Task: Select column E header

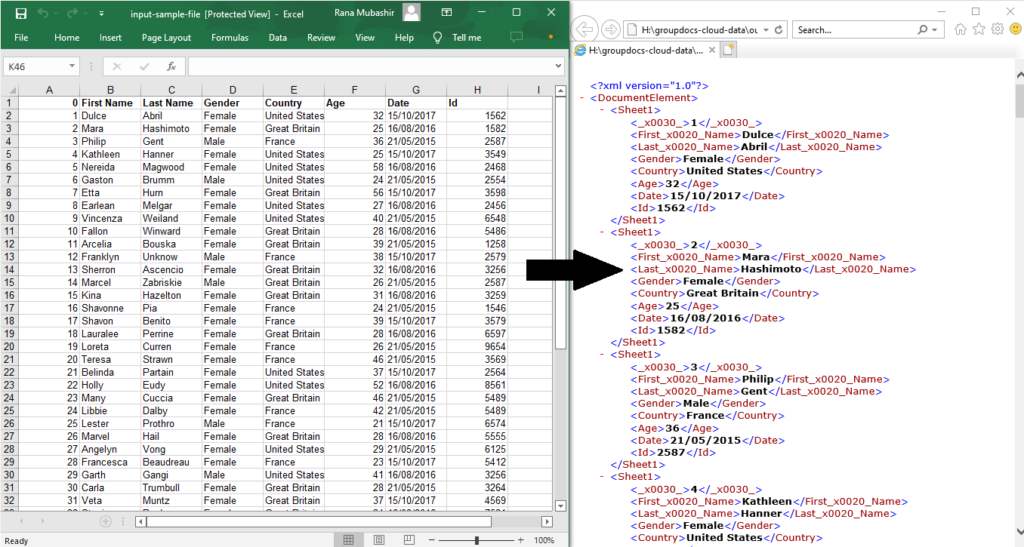Action: pos(293,90)
